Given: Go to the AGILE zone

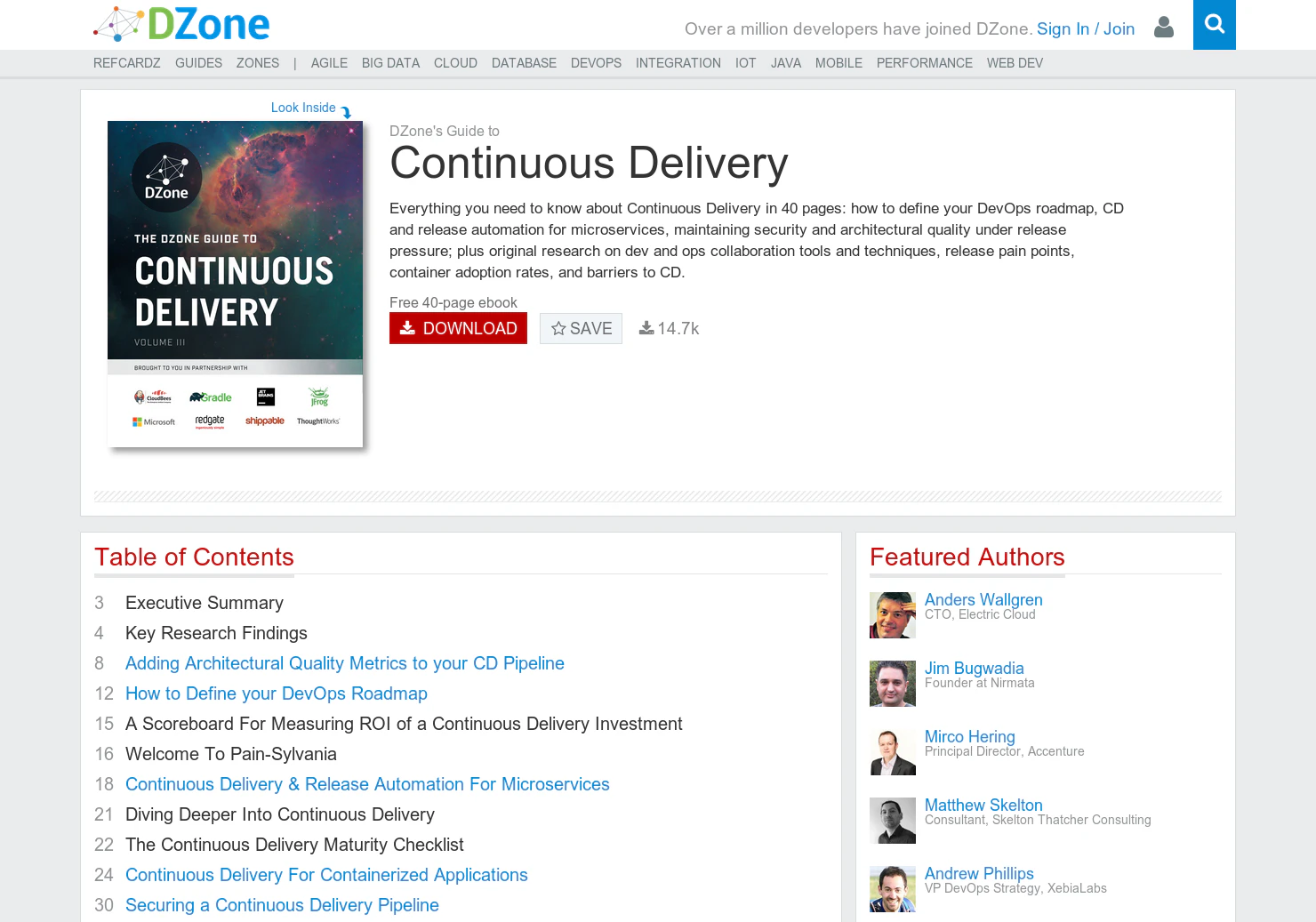Looking at the screenshot, I should [329, 63].
